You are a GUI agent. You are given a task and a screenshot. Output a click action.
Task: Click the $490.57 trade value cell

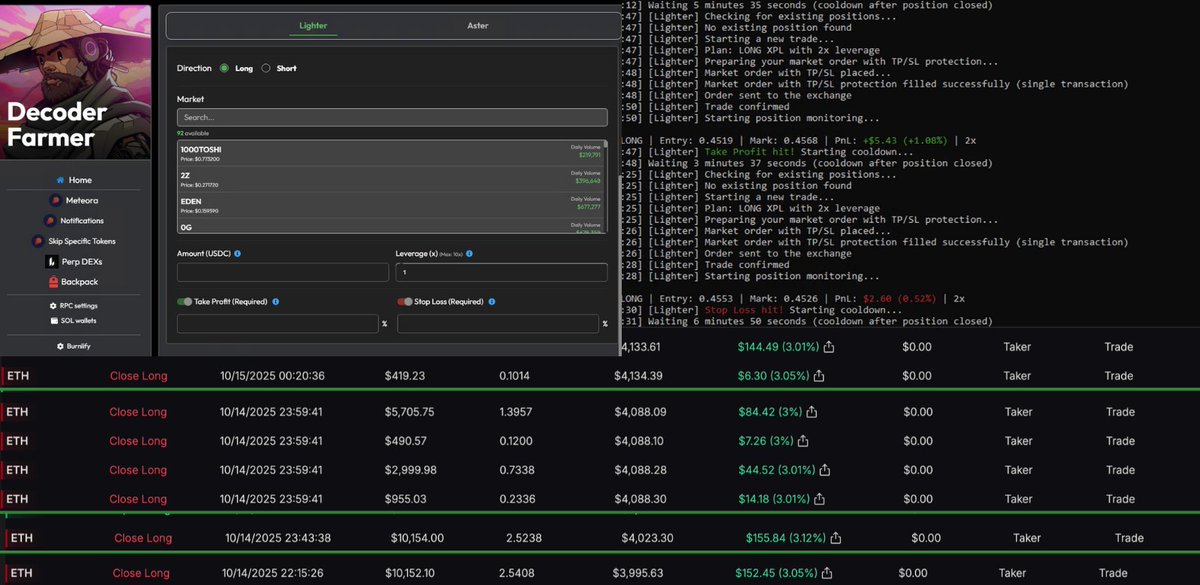tap(406, 440)
